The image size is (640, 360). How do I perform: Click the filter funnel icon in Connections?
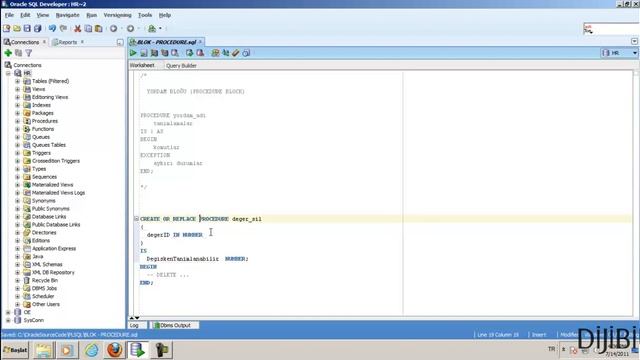coord(29,53)
